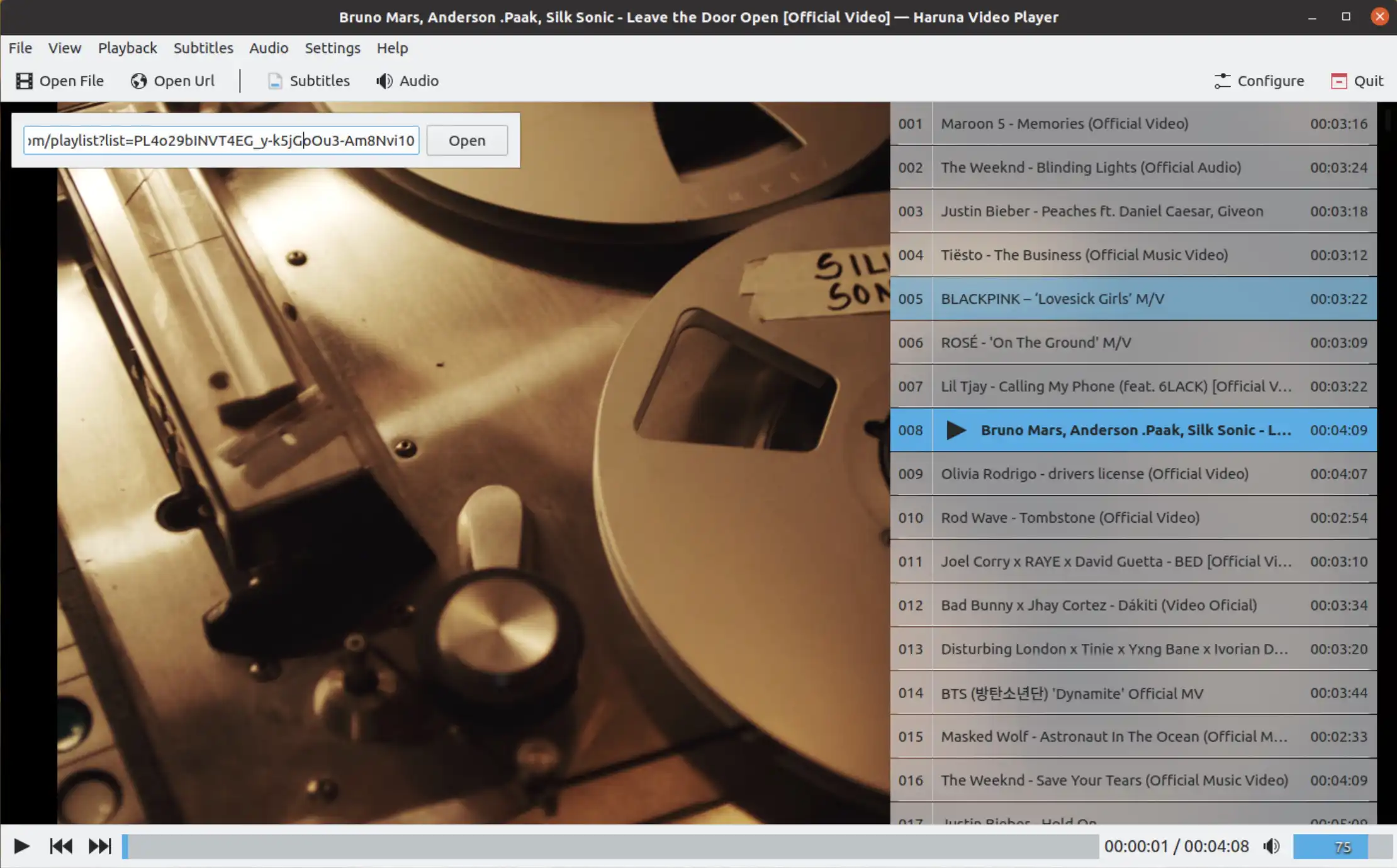Select BLACKPINK 'Lovesick Girls' M/V track
1397x868 pixels.
(x=1133, y=299)
